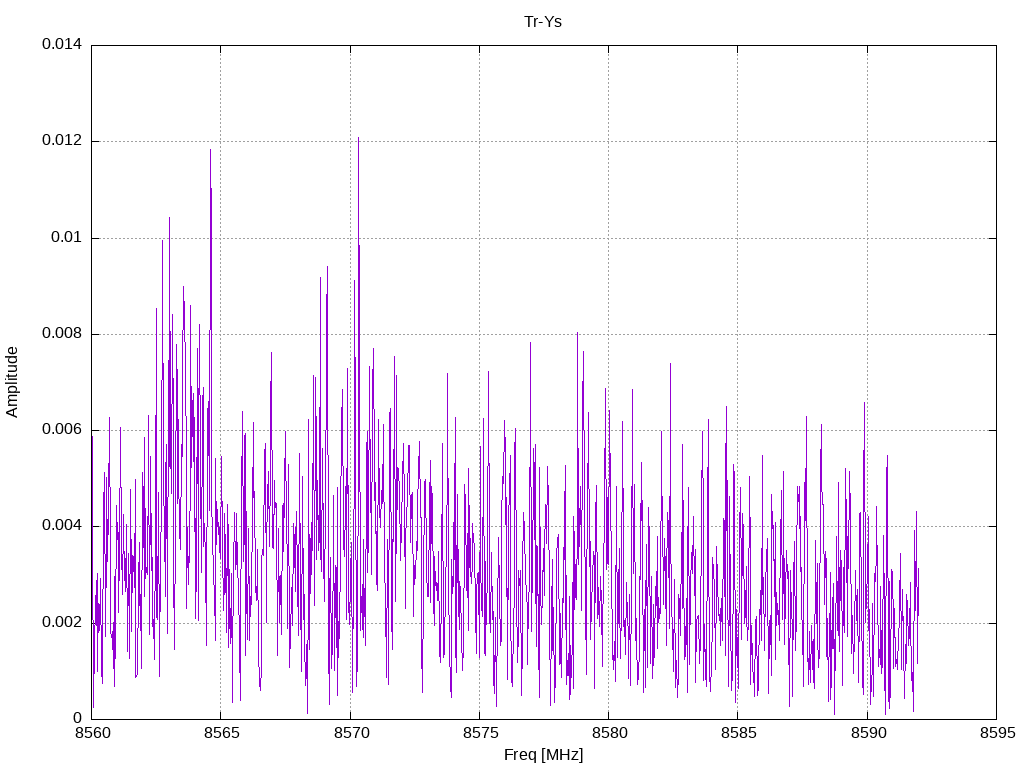Viewport: 1024px width, 768px height.
Task: Click the plot title Tr-Ys
Action: pyautogui.click(x=543, y=21)
